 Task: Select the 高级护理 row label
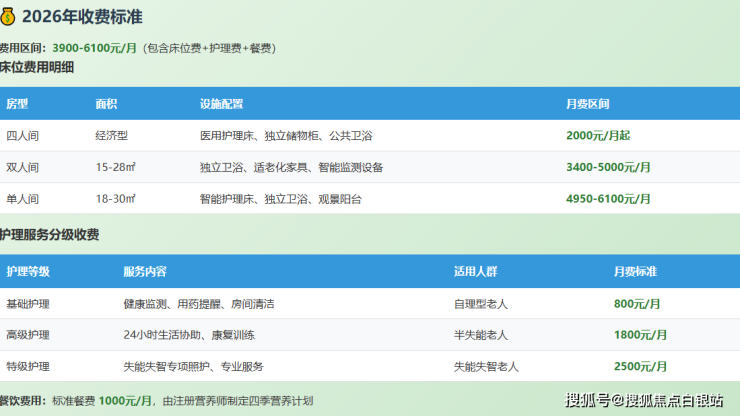(28, 335)
